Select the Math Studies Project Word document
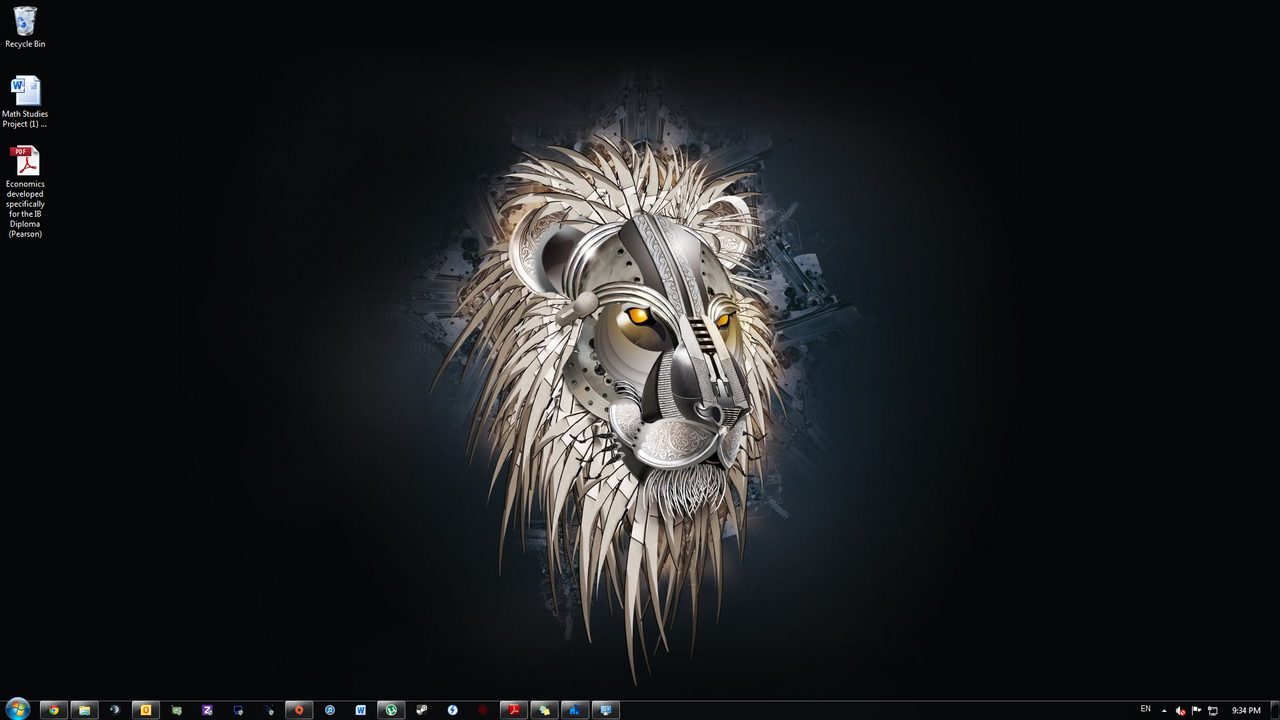Screen dimensions: 1280x720 point(25,102)
